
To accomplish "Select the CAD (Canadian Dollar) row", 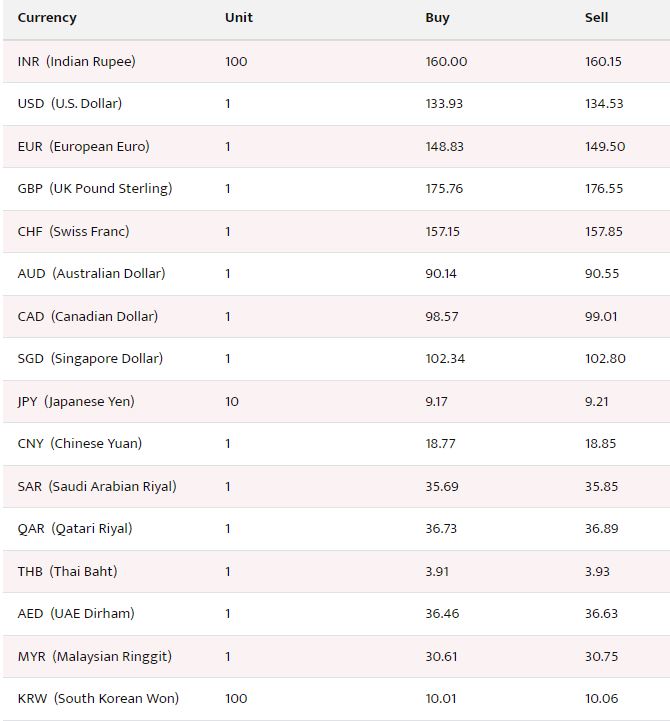I will click(336, 316).
